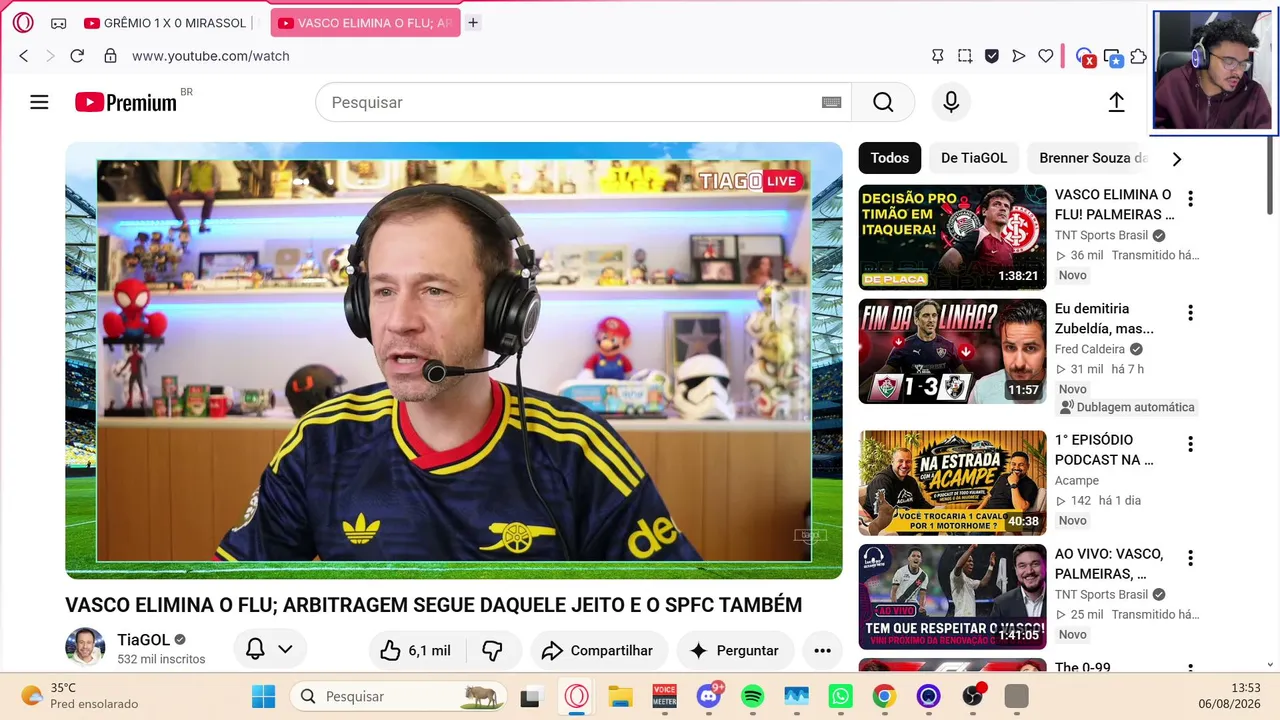Select the VASCO ELIMINA O FLU browser tab

click(366, 23)
